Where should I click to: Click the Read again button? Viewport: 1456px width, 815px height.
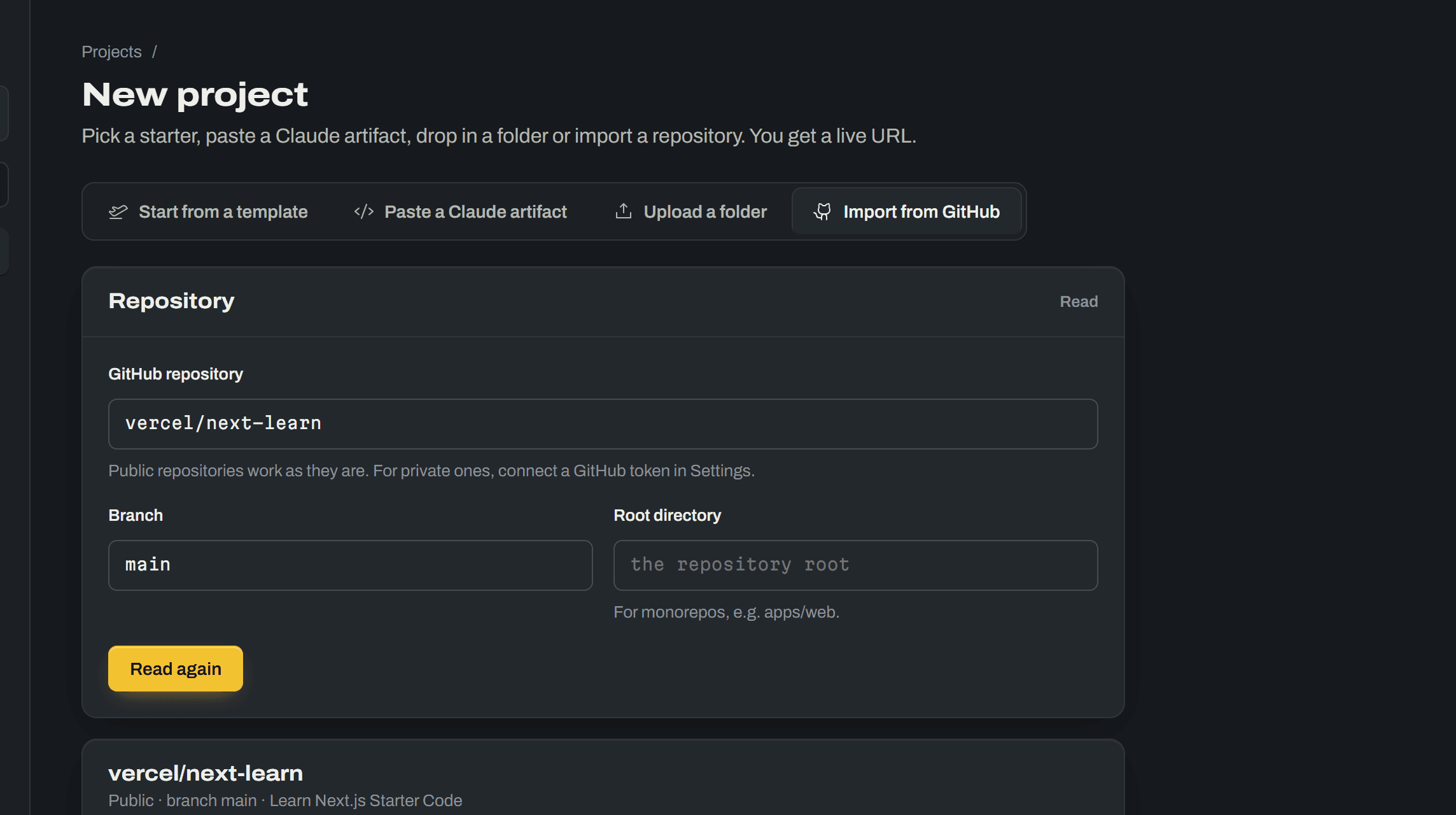coord(176,669)
